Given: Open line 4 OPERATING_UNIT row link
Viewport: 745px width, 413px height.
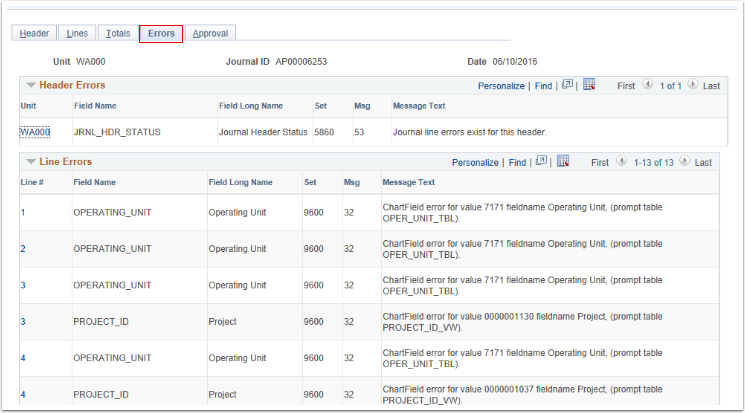Looking at the screenshot, I should tap(23, 358).
